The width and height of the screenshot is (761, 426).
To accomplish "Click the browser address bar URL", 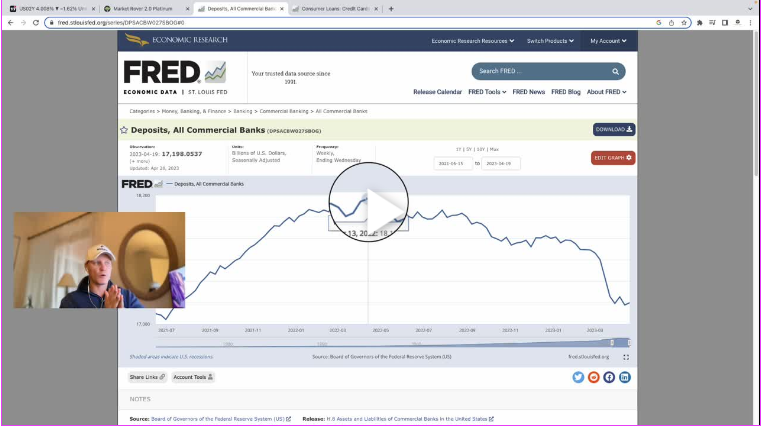I will (x=120, y=23).
